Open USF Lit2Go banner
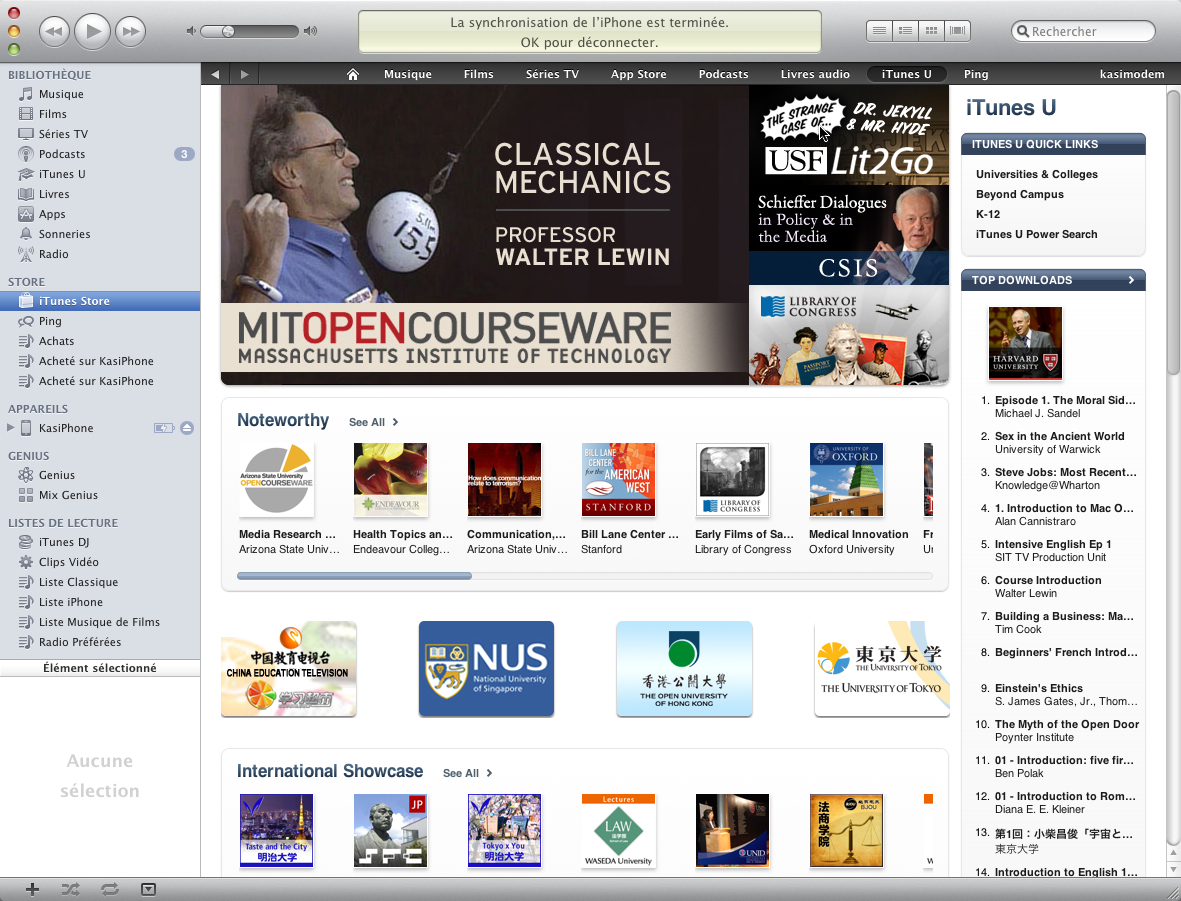The height and width of the screenshot is (901, 1181). click(x=849, y=135)
